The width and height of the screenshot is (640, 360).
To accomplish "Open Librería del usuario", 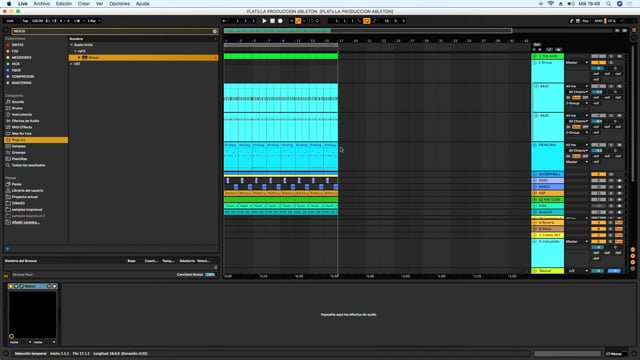I will pyautogui.click(x=27, y=191).
